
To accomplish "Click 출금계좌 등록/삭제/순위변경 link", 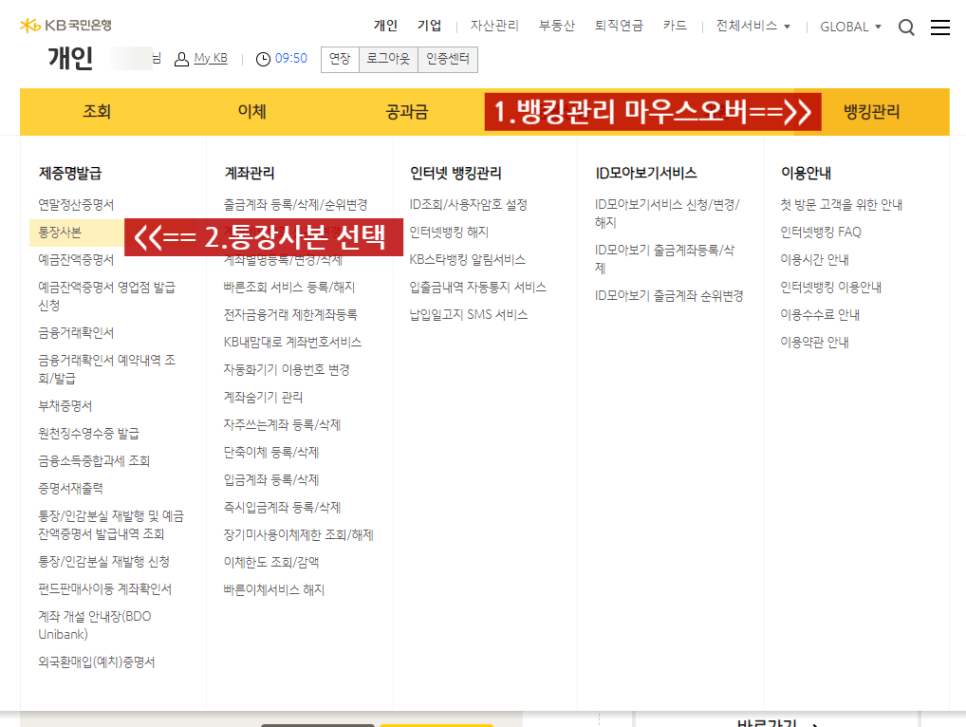I will pos(296,205).
